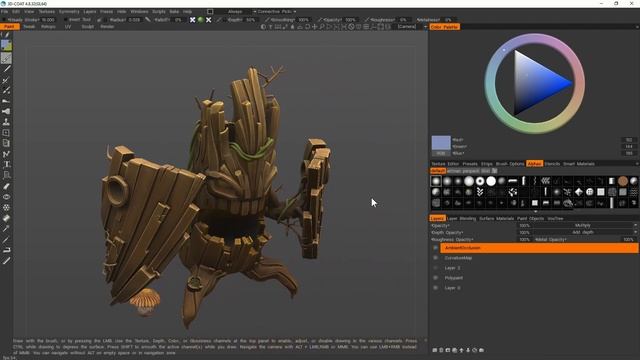Select the Curve/path N-shaped tool
Viewport: 640px width, 360px height.
(x=6, y=154)
